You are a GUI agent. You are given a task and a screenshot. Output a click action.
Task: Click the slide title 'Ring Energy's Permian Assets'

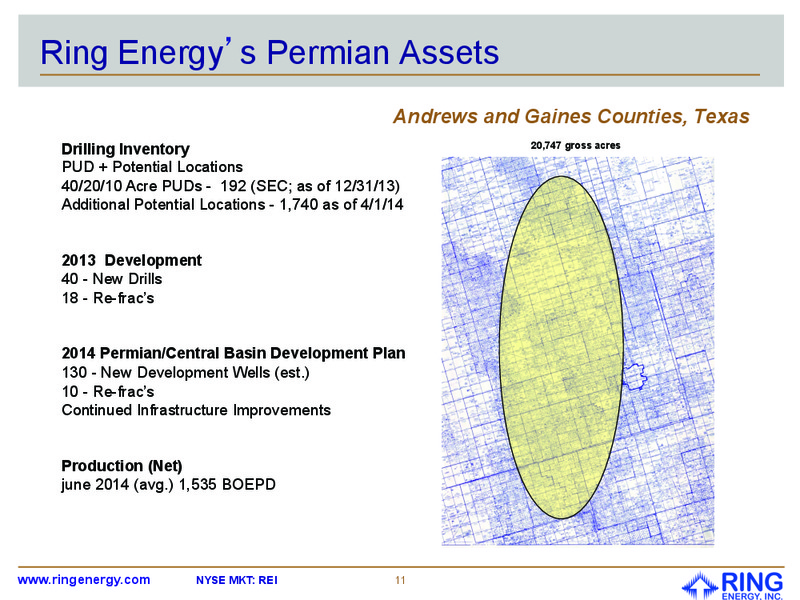click(269, 53)
